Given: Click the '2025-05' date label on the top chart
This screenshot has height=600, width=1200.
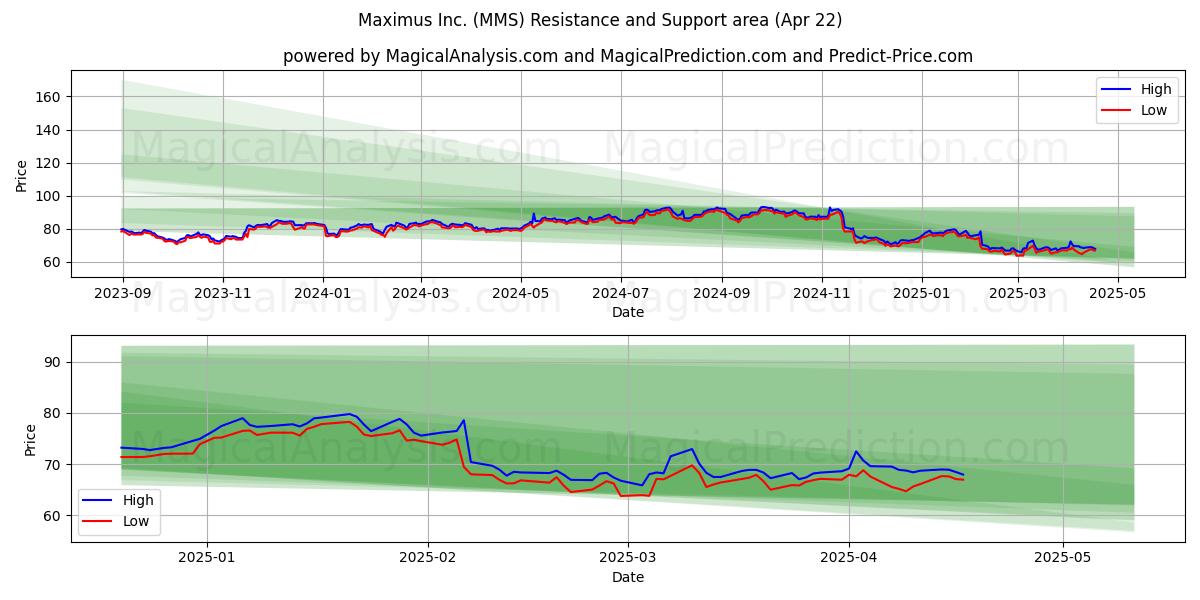Looking at the screenshot, I should [1117, 294].
